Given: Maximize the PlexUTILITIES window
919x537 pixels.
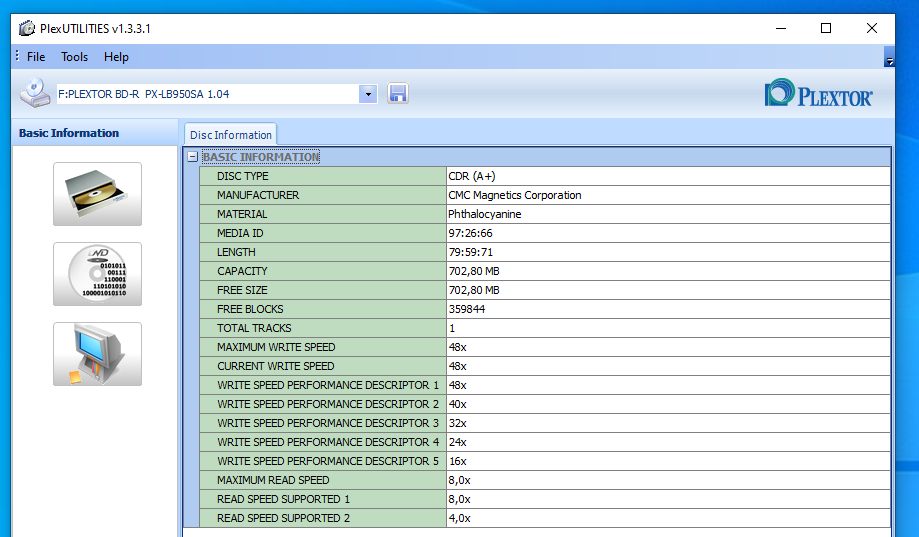Looking at the screenshot, I should 826,28.
